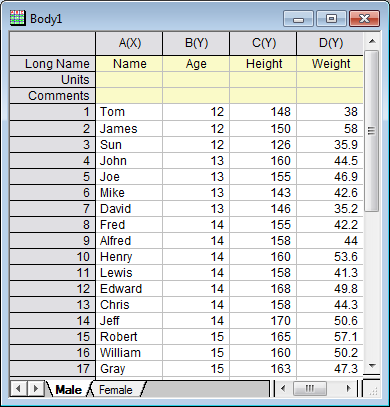Click Robert's weight value 57.1
The image size is (390, 407).
[x=330, y=337]
